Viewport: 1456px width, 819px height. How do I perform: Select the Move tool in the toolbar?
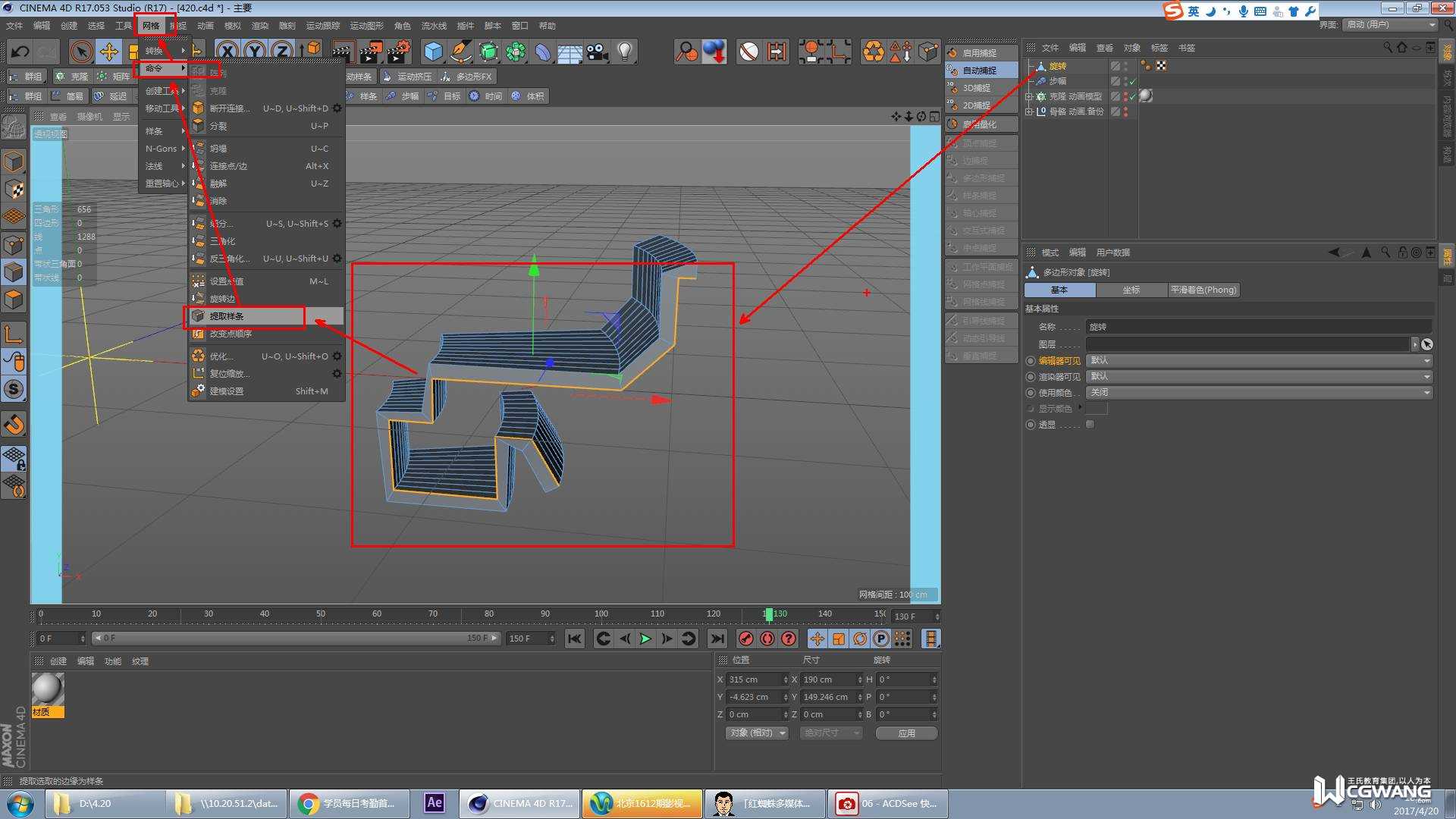click(108, 52)
